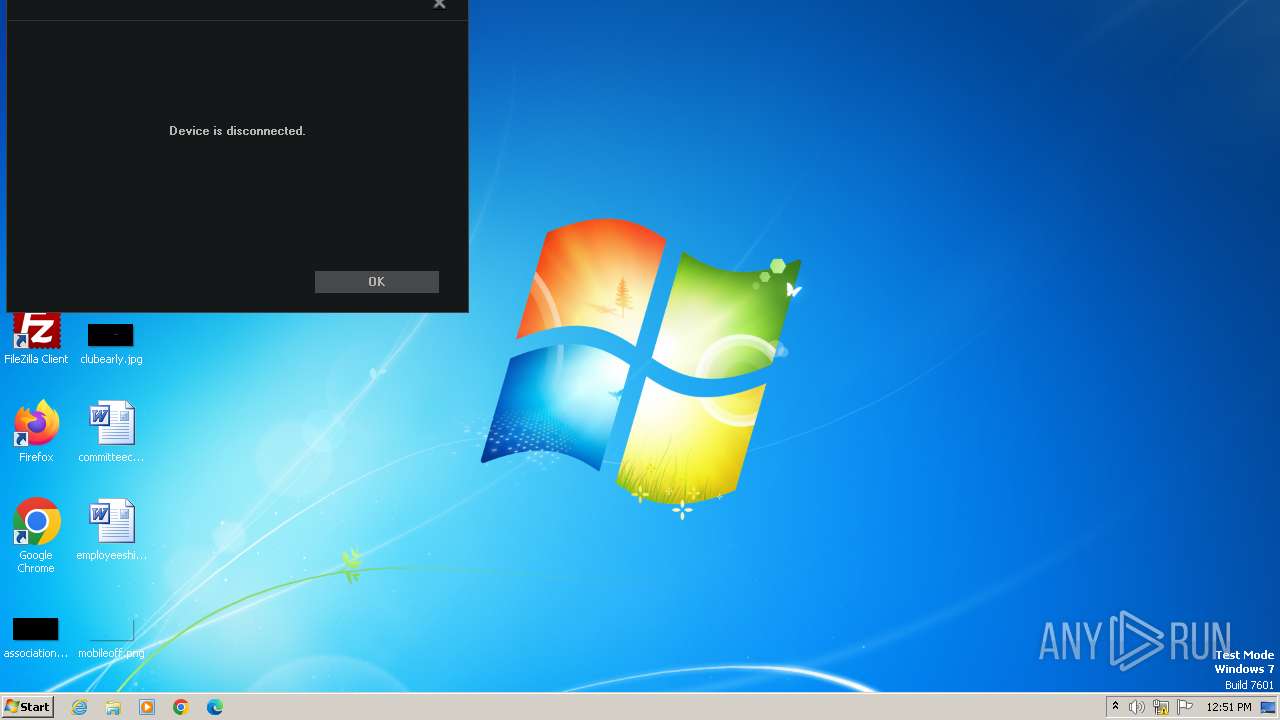
Task: Open Windows Explorer from the taskbar
Action: pyautogui.click(x=113, y=707)
